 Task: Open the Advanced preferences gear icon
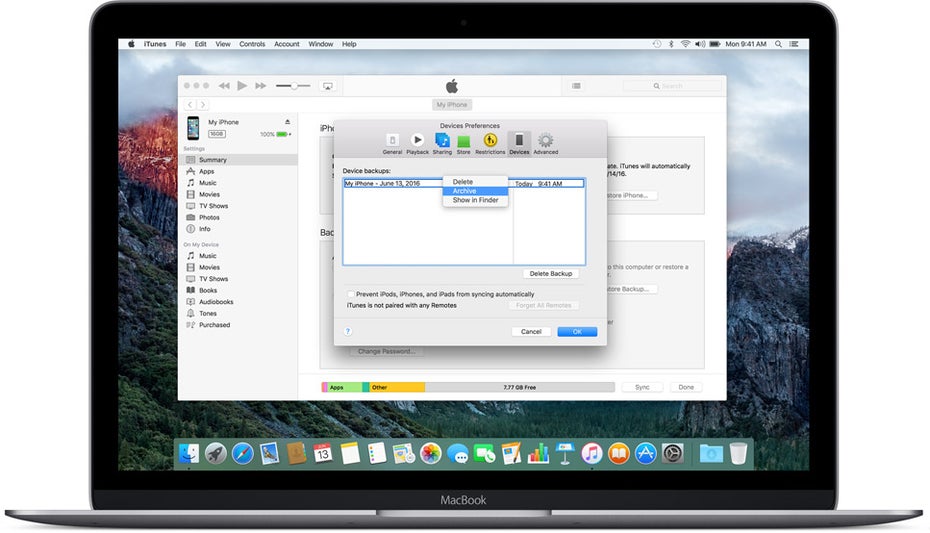(x=546, y=141)
